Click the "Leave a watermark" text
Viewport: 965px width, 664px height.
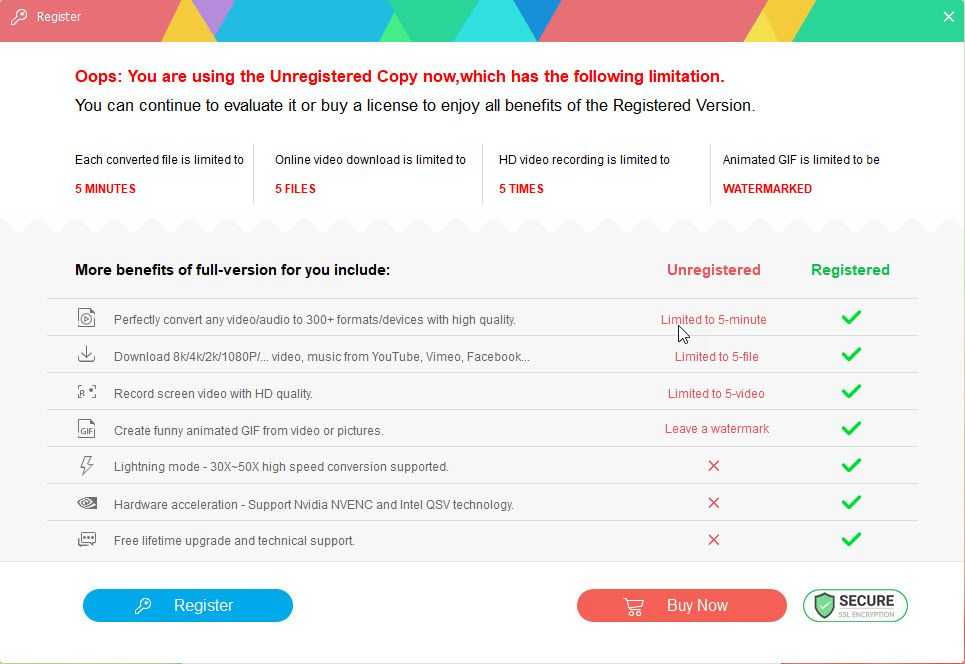[716, 429]
